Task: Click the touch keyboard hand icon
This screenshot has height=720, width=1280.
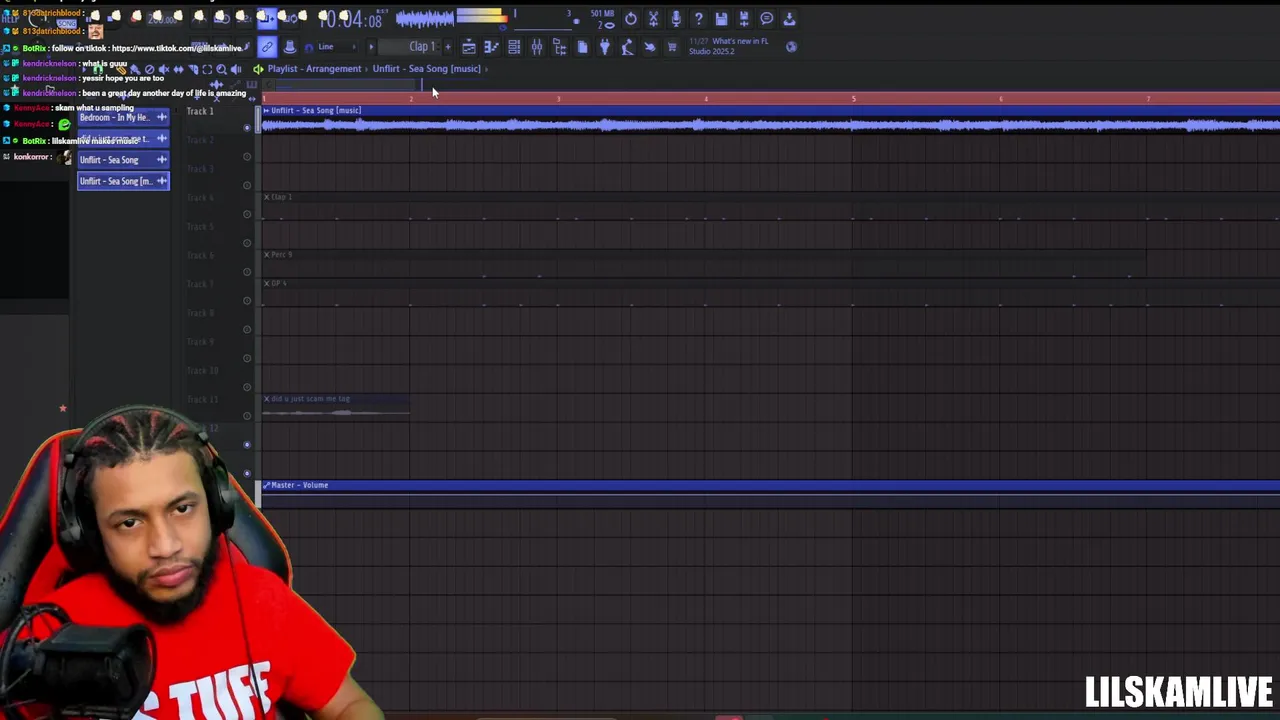Action: click(x=650, y=47)
